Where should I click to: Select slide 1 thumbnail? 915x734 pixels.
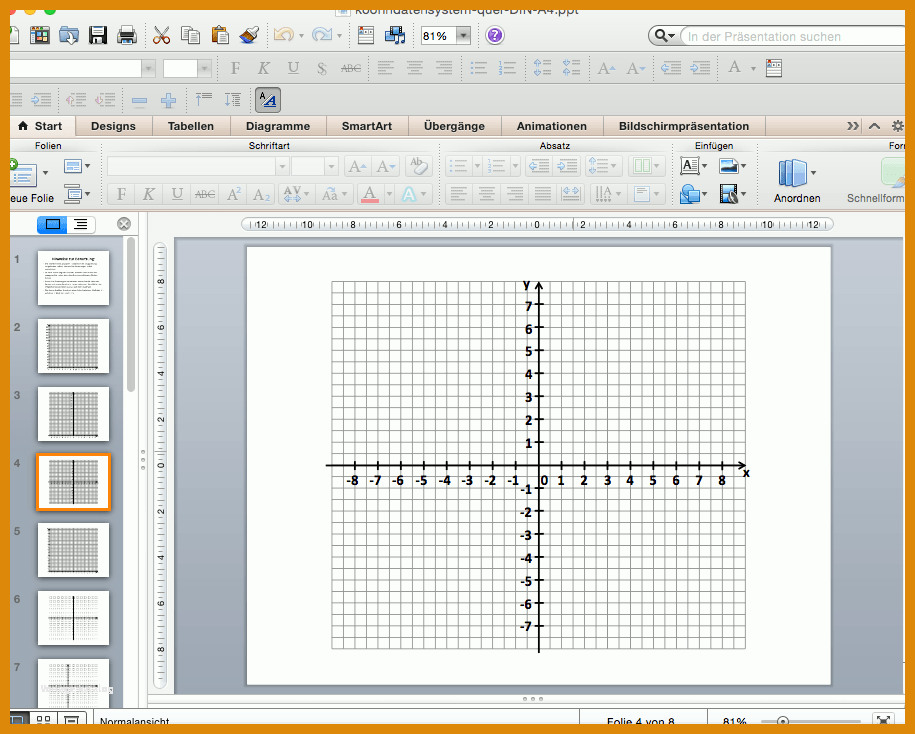click(x=74, y=278)
